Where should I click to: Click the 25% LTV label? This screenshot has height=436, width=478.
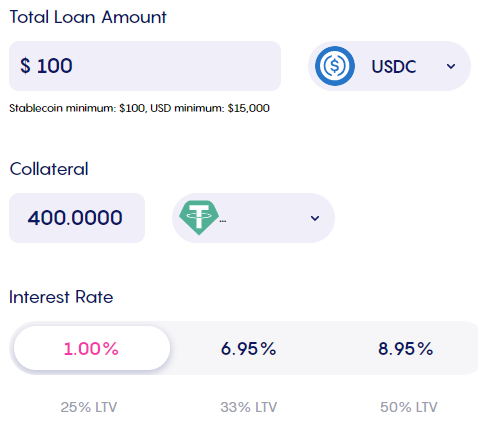(89, 407)
